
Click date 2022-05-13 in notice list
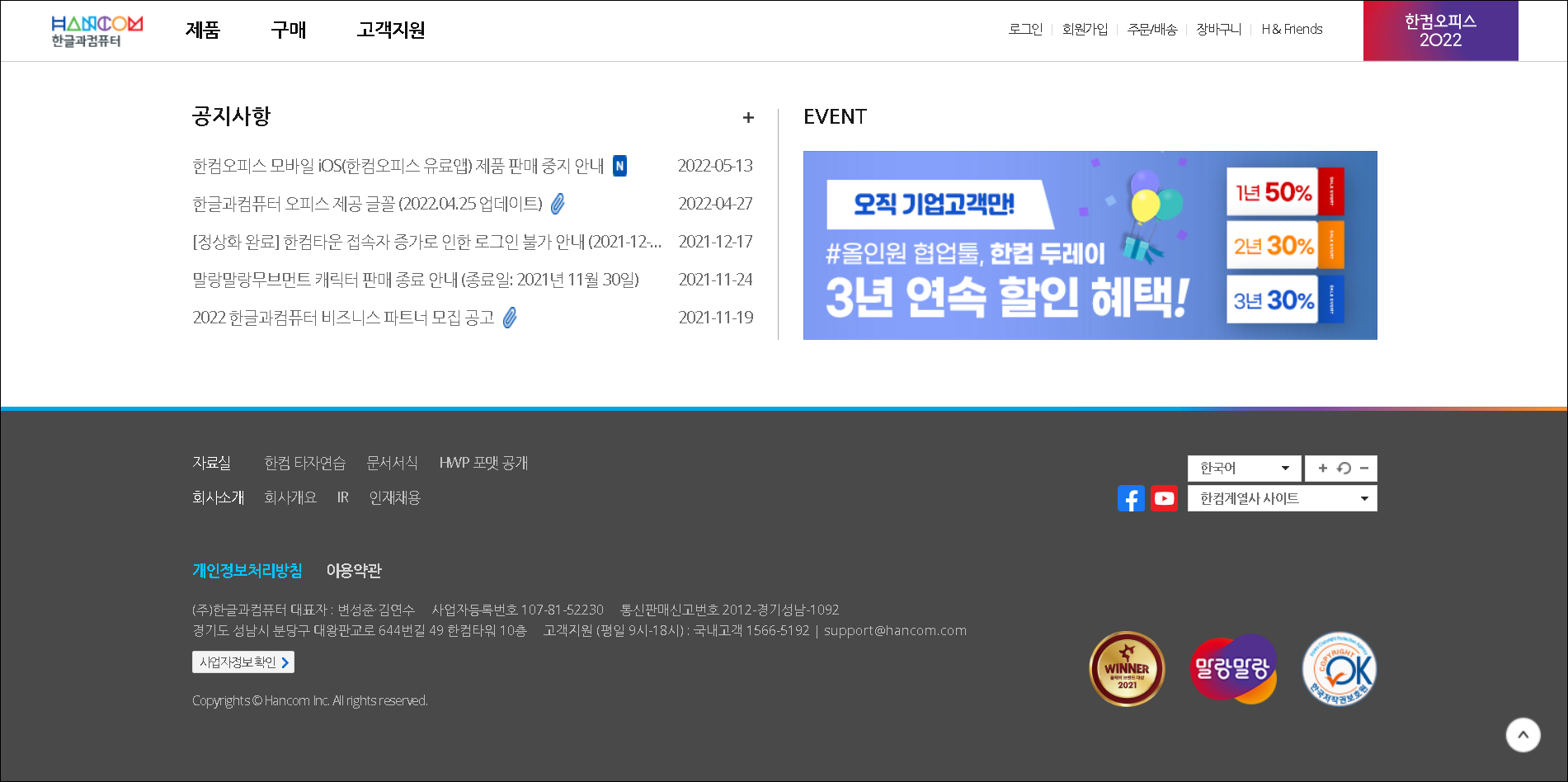[x=715, y=166]
